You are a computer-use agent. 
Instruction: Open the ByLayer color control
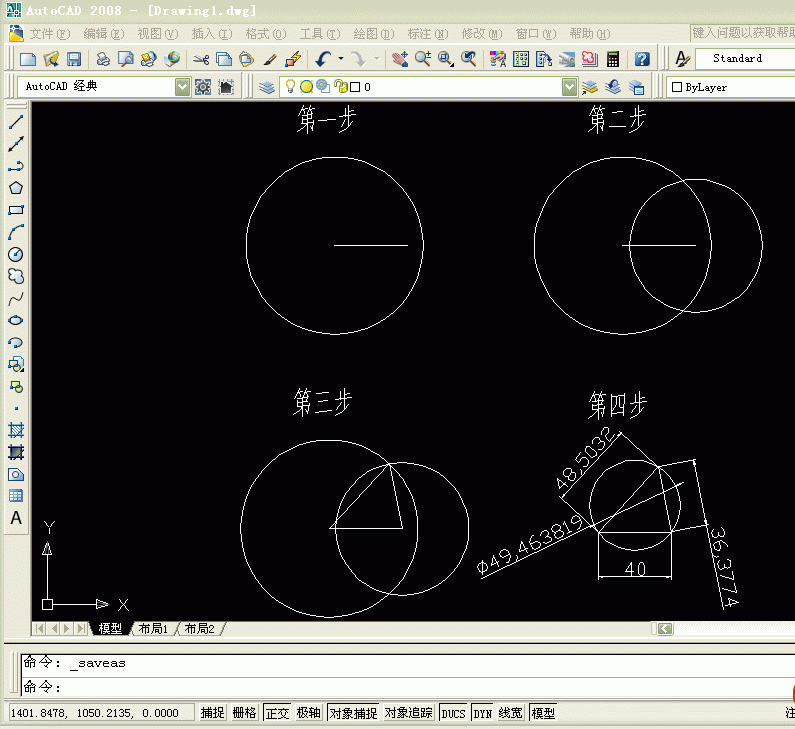[x=731, y=87]
